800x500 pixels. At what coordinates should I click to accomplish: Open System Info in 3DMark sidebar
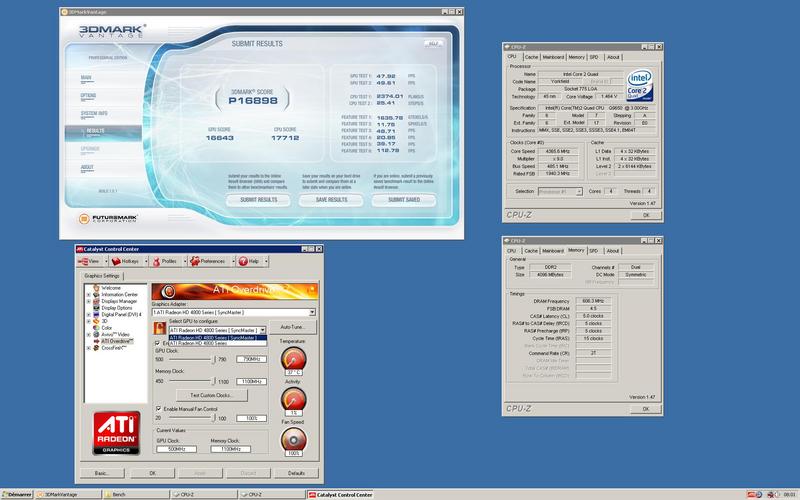point(94,114)
